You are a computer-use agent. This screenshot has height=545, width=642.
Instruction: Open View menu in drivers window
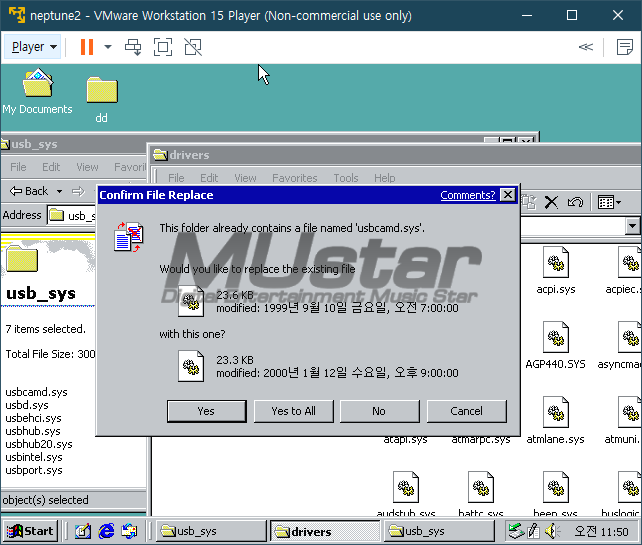pos(245,178)
